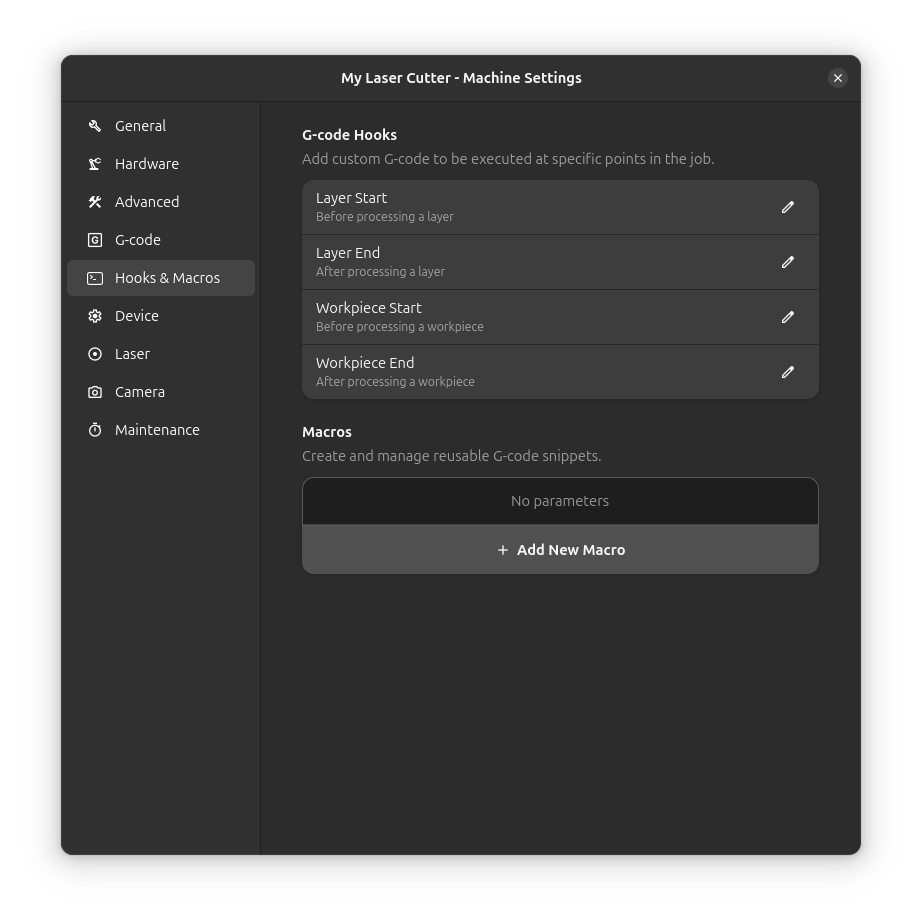The image size is (922, 922).
Task: Click the pencil icon for Layer End
Action: 788,262
